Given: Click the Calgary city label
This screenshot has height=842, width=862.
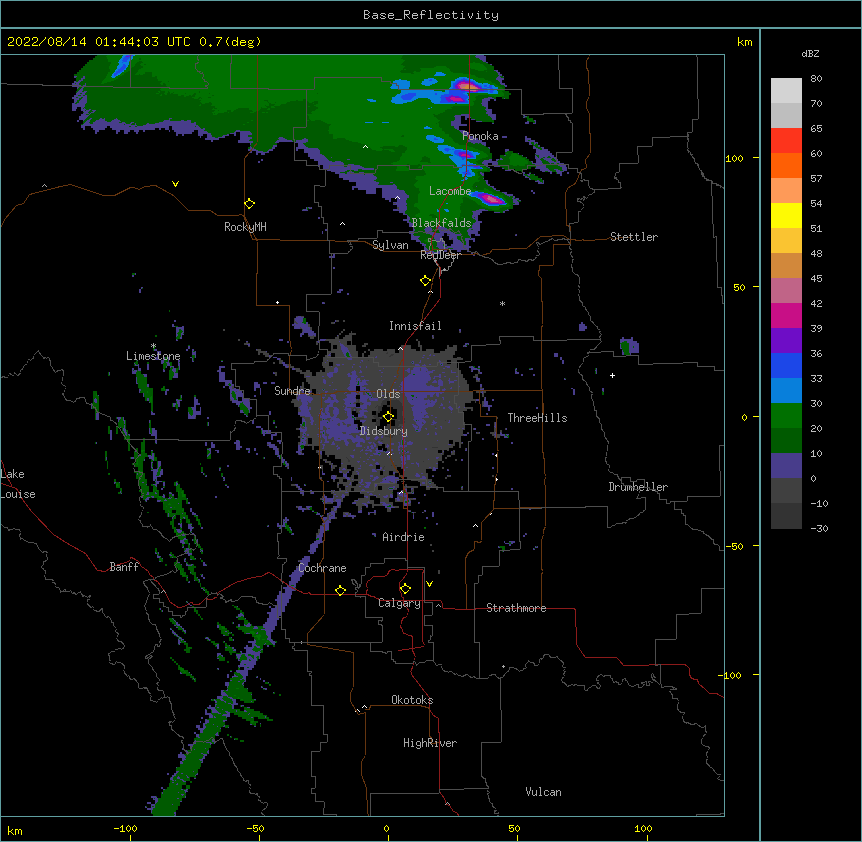Looking at the screenshot, I should point(399,603).
